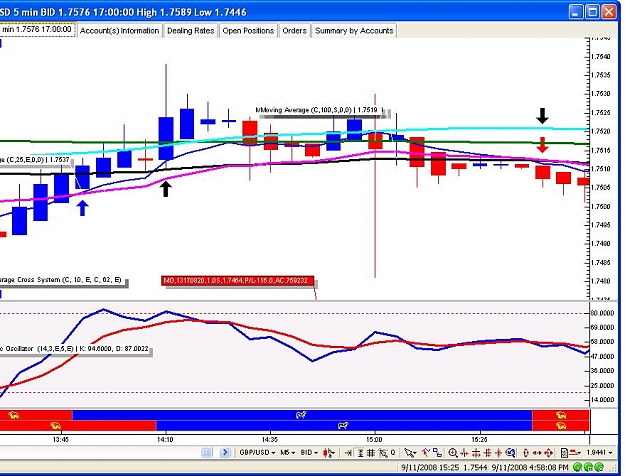Click the bear icon in lower left red bar
The width and height of the screenshot is (625, 476).
pyautogui.click(x=55, y=425)
